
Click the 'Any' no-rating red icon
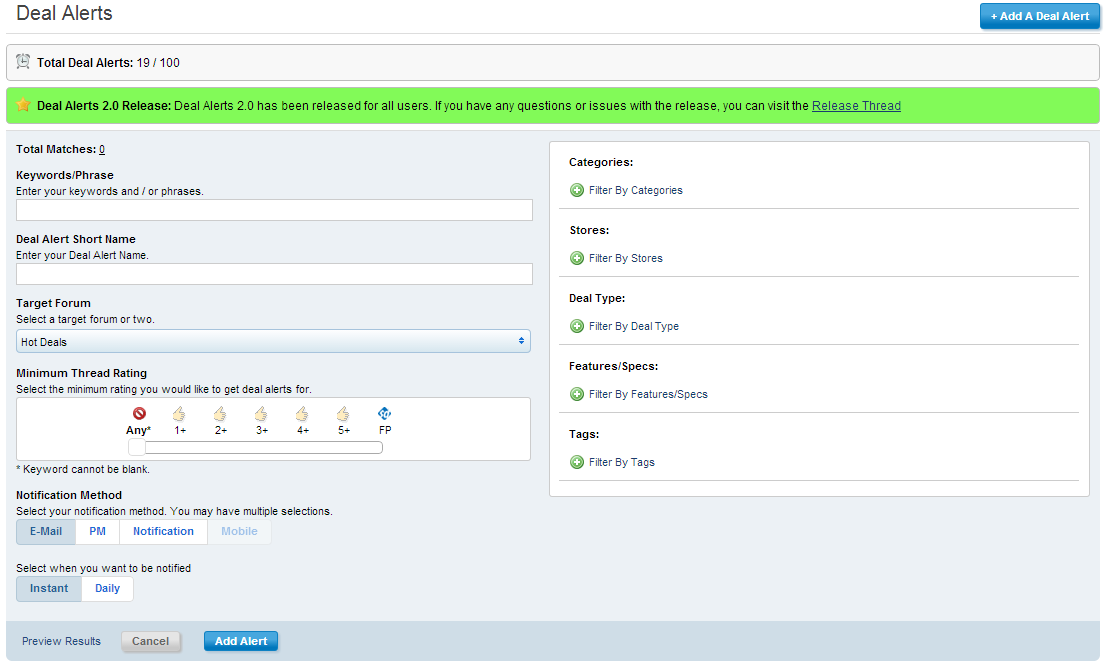139,413
